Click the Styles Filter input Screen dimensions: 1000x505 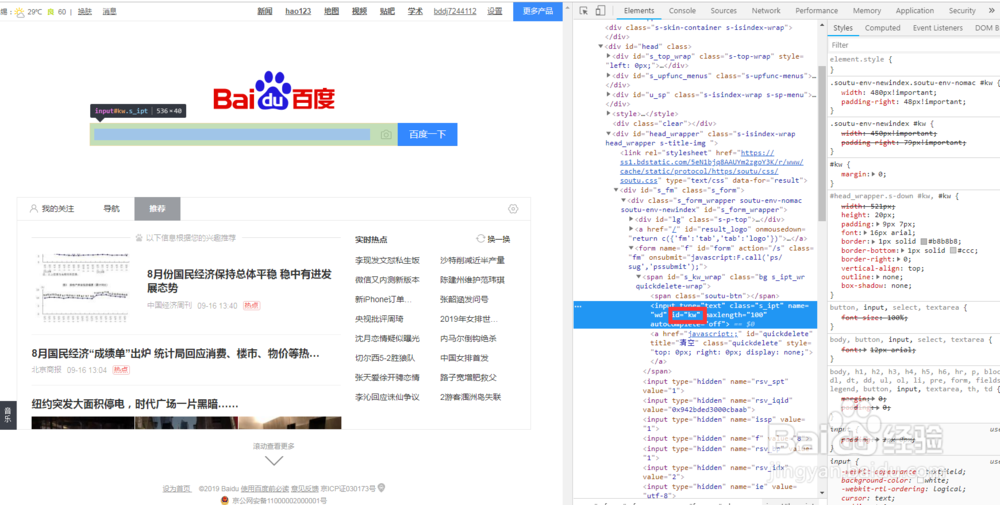(912, 45)
